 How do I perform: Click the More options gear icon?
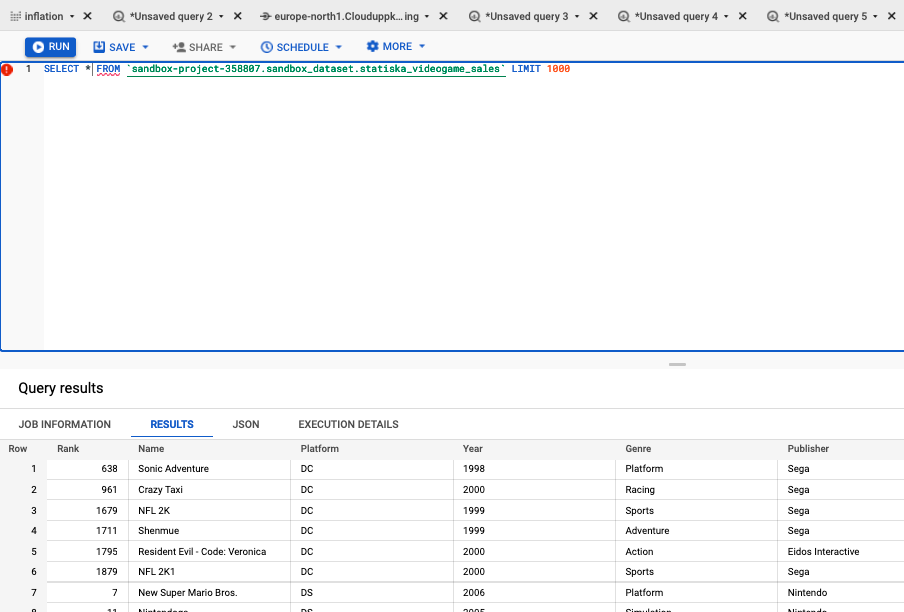pos(371,46)
